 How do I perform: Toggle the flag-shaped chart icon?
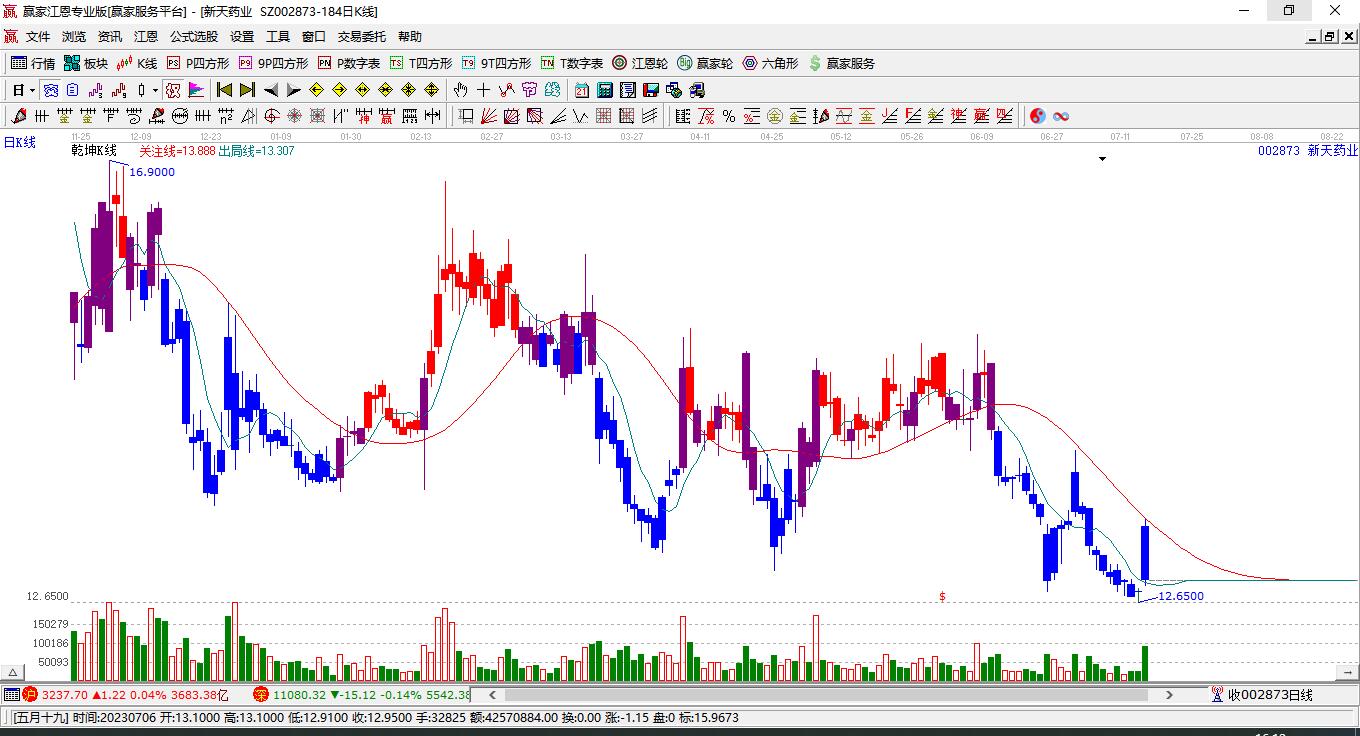click(x=196, y=90)
